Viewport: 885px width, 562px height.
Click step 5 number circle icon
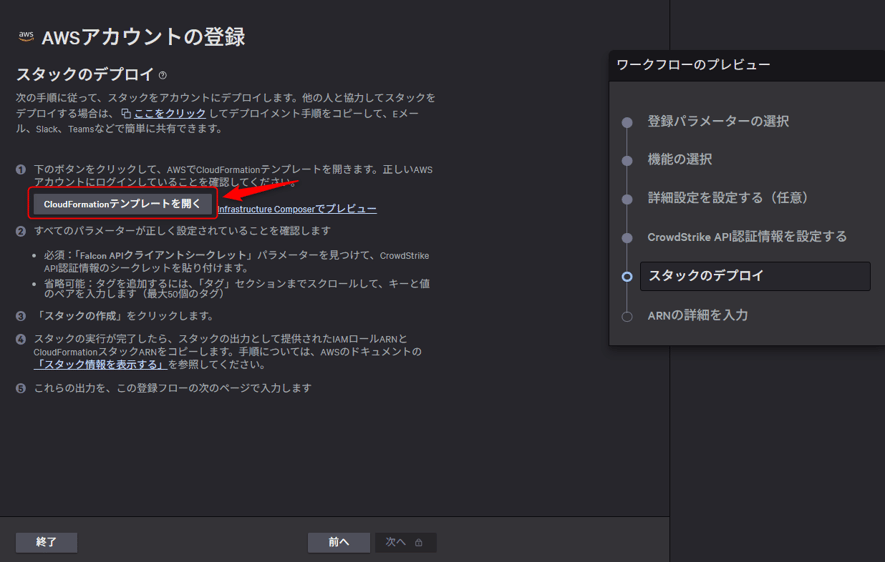point(21,388)
